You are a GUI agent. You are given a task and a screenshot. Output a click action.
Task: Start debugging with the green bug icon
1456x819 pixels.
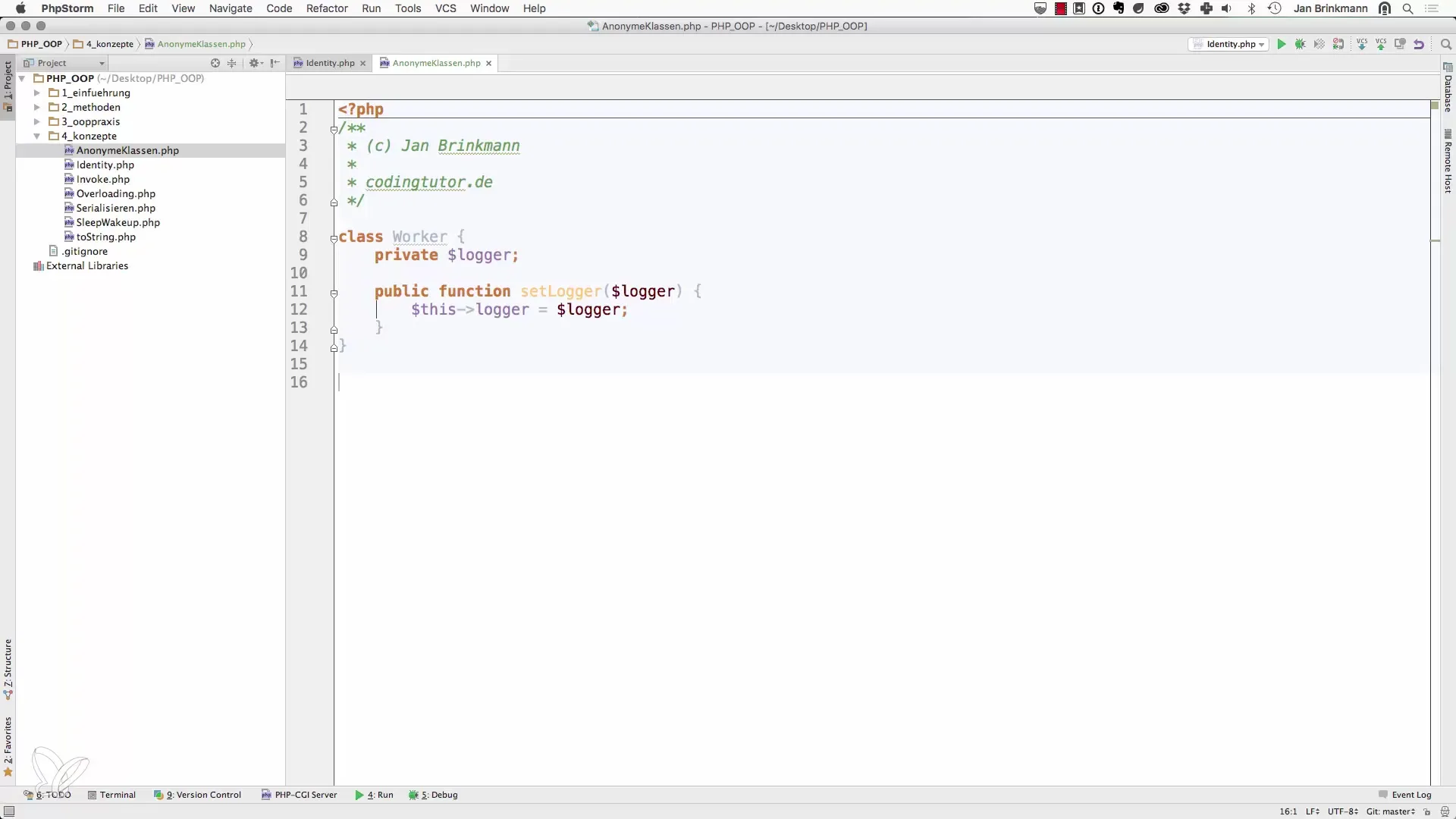(x=1300, y=44)
